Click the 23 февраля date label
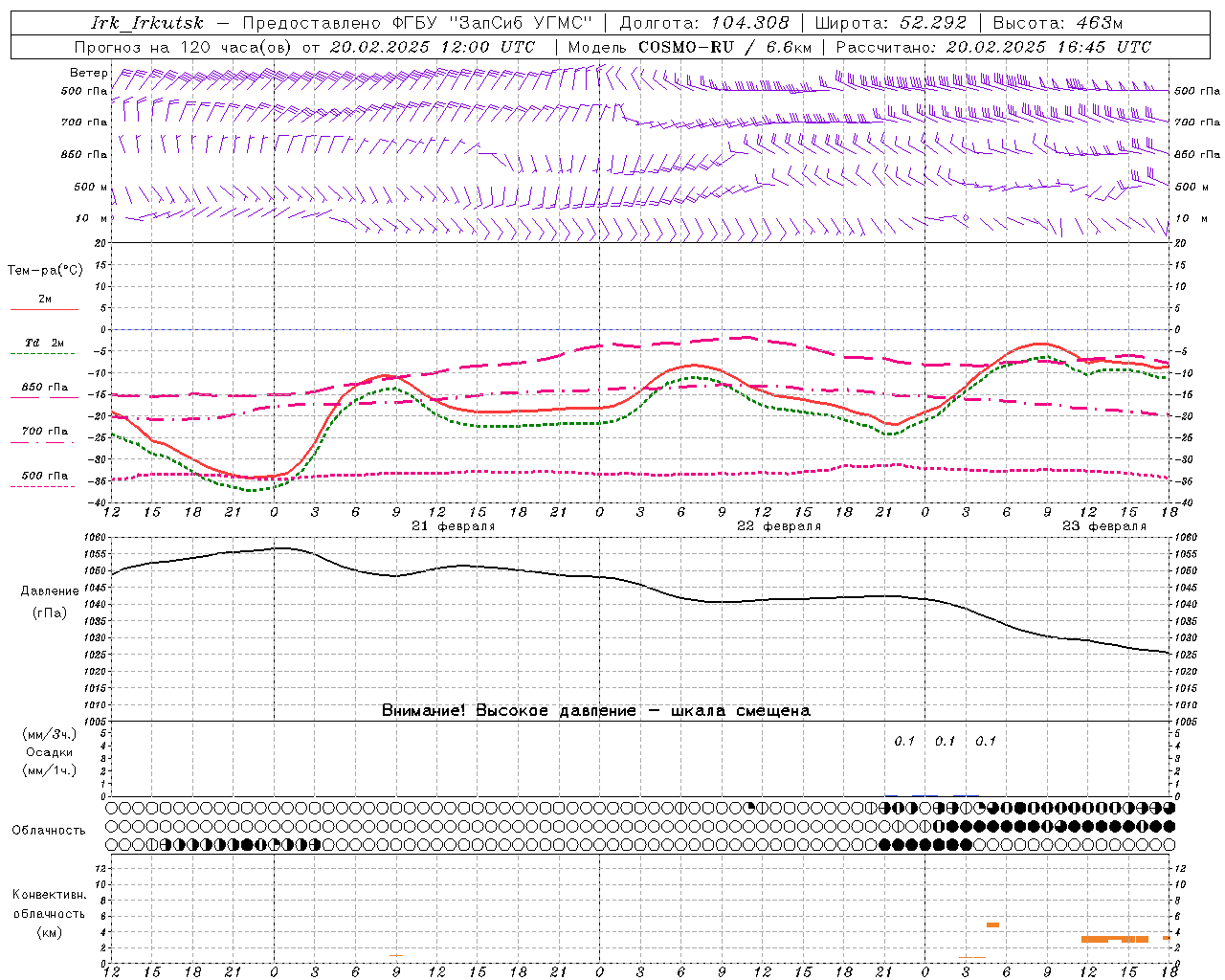This screenshot has width=1225, height=980. tap(1103, 526)
